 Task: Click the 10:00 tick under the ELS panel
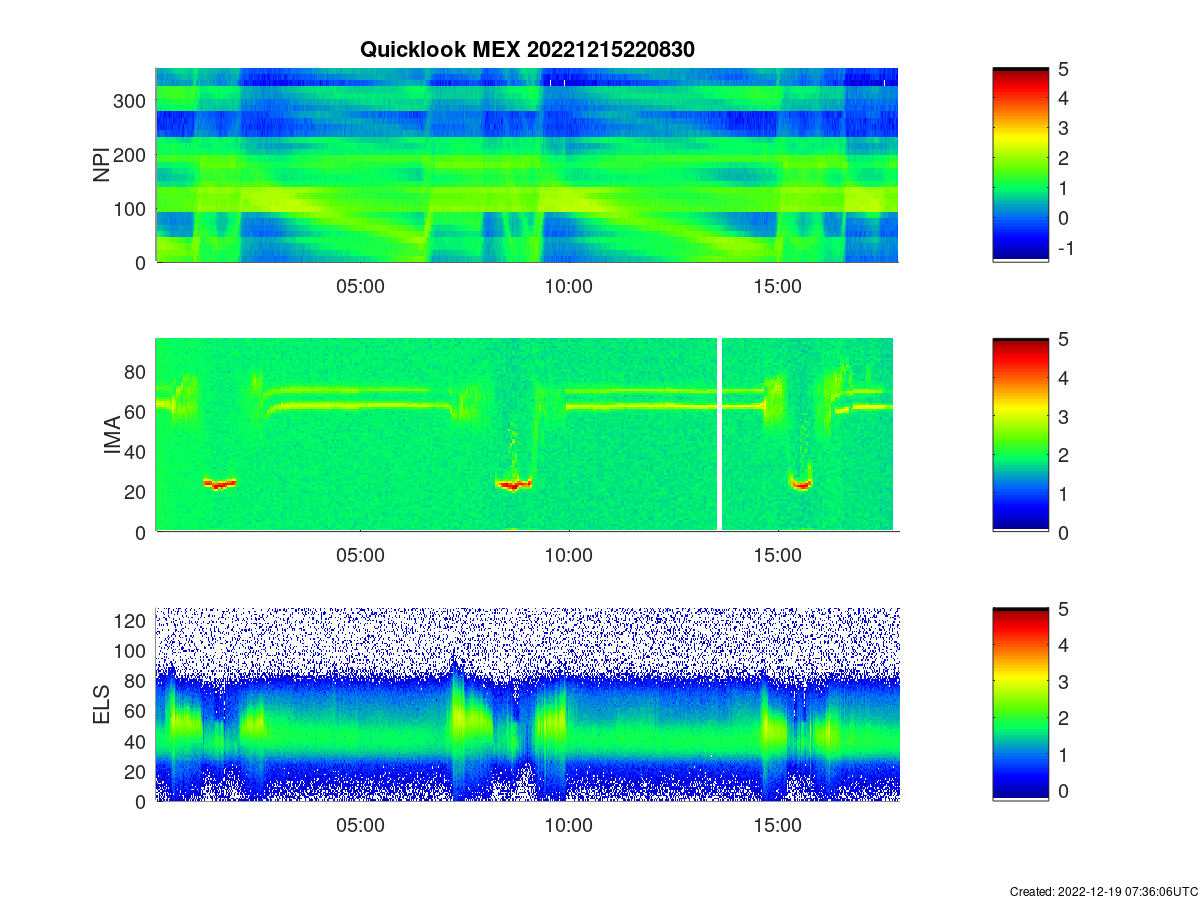[x=569, y=826]
